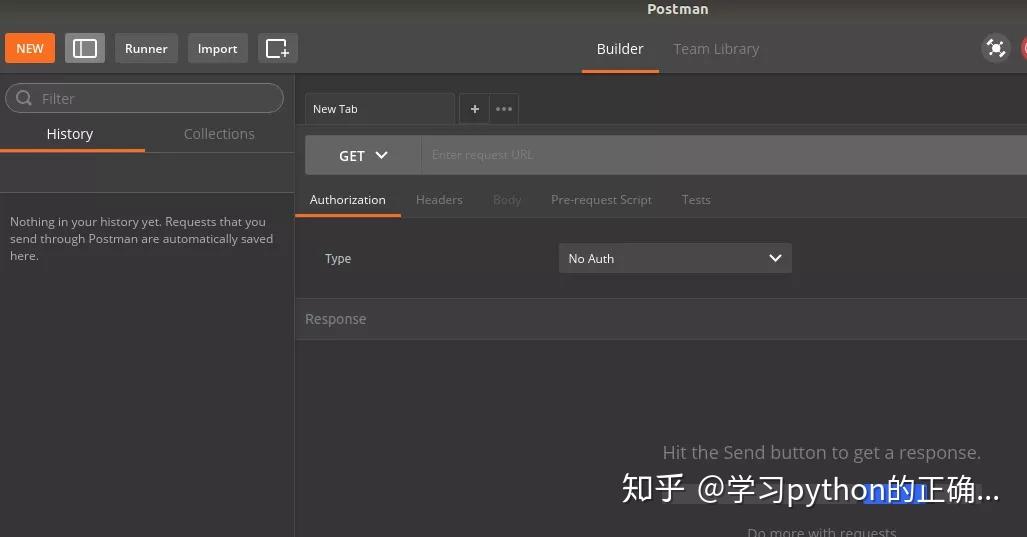Open the Headers tab
The height and width of the screenshot is (537, 1027).
pyautogui.click(x=439, y=200)
